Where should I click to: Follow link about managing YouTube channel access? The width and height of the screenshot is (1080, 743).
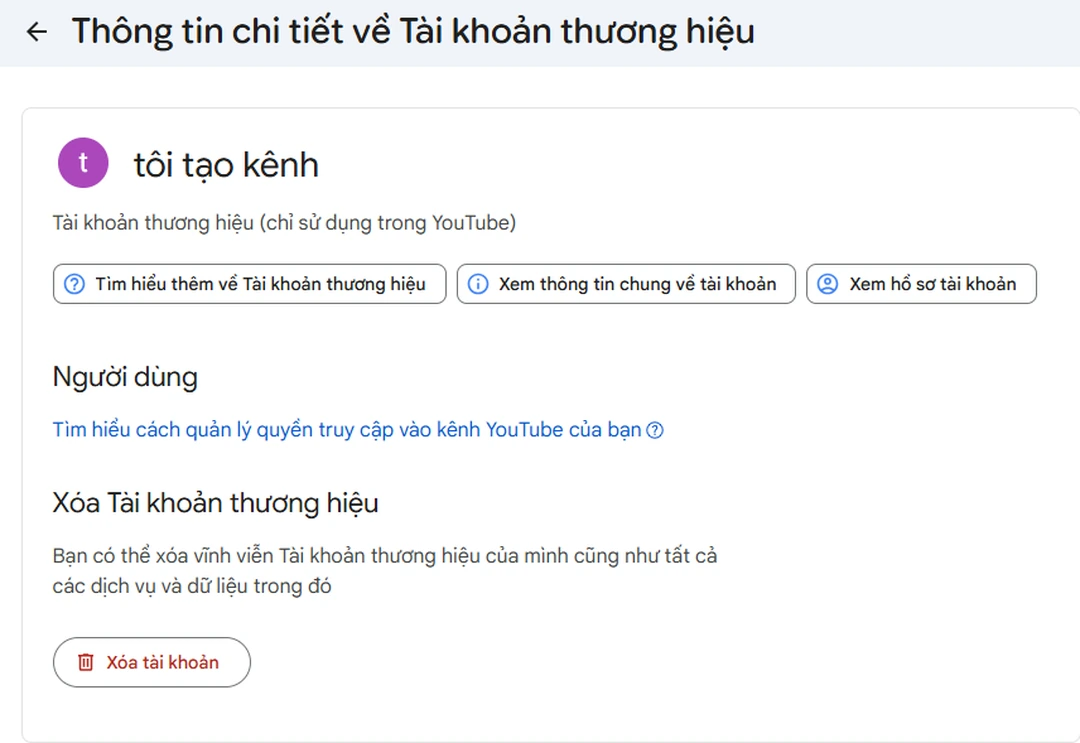[x=347, y=430]
